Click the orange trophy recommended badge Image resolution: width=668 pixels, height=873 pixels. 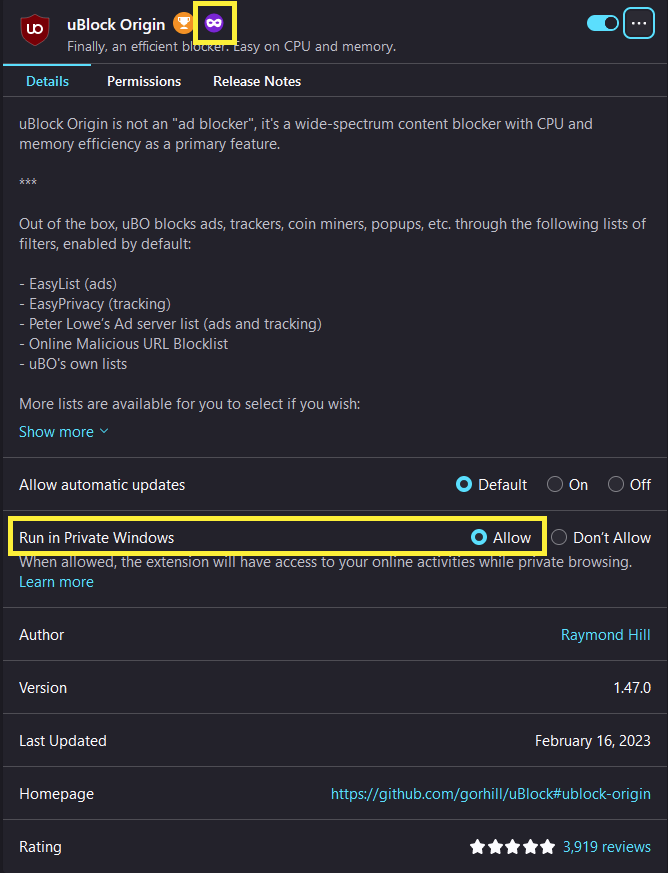(183, 23)
